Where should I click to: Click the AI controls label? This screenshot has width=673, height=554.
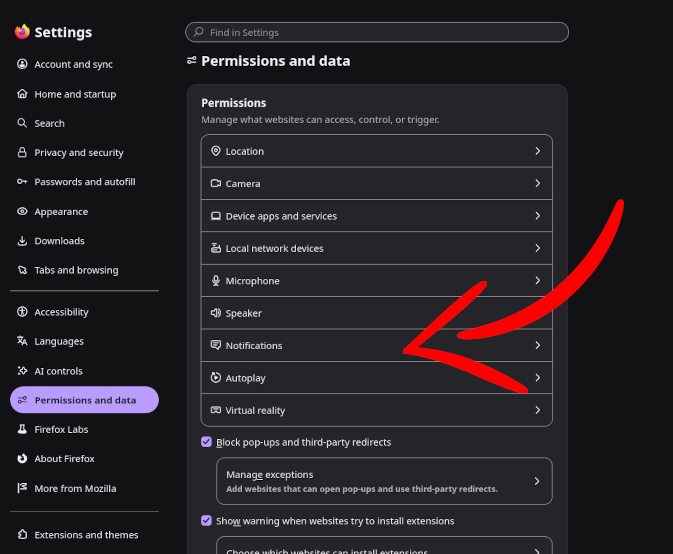click(x=58, y=371)
